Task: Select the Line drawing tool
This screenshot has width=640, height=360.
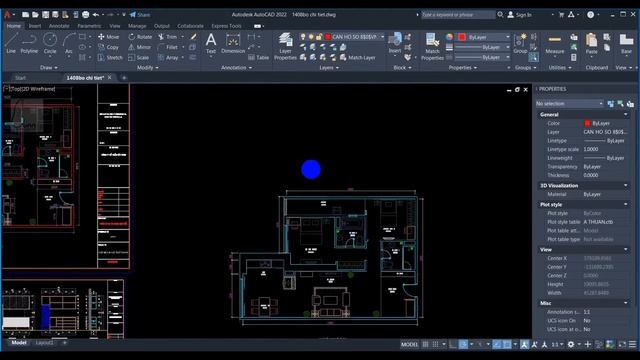Action: 11,43
